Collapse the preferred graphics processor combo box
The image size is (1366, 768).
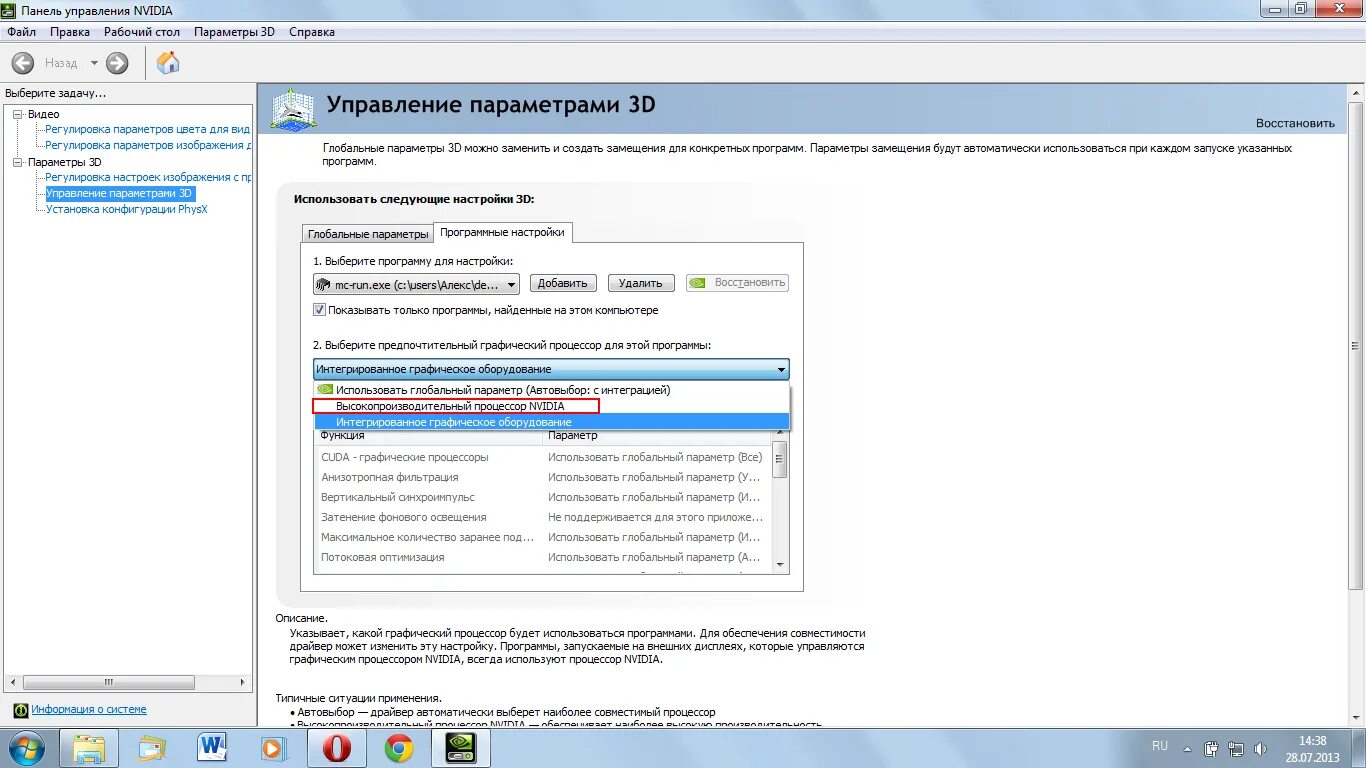[x=551, y=369]
